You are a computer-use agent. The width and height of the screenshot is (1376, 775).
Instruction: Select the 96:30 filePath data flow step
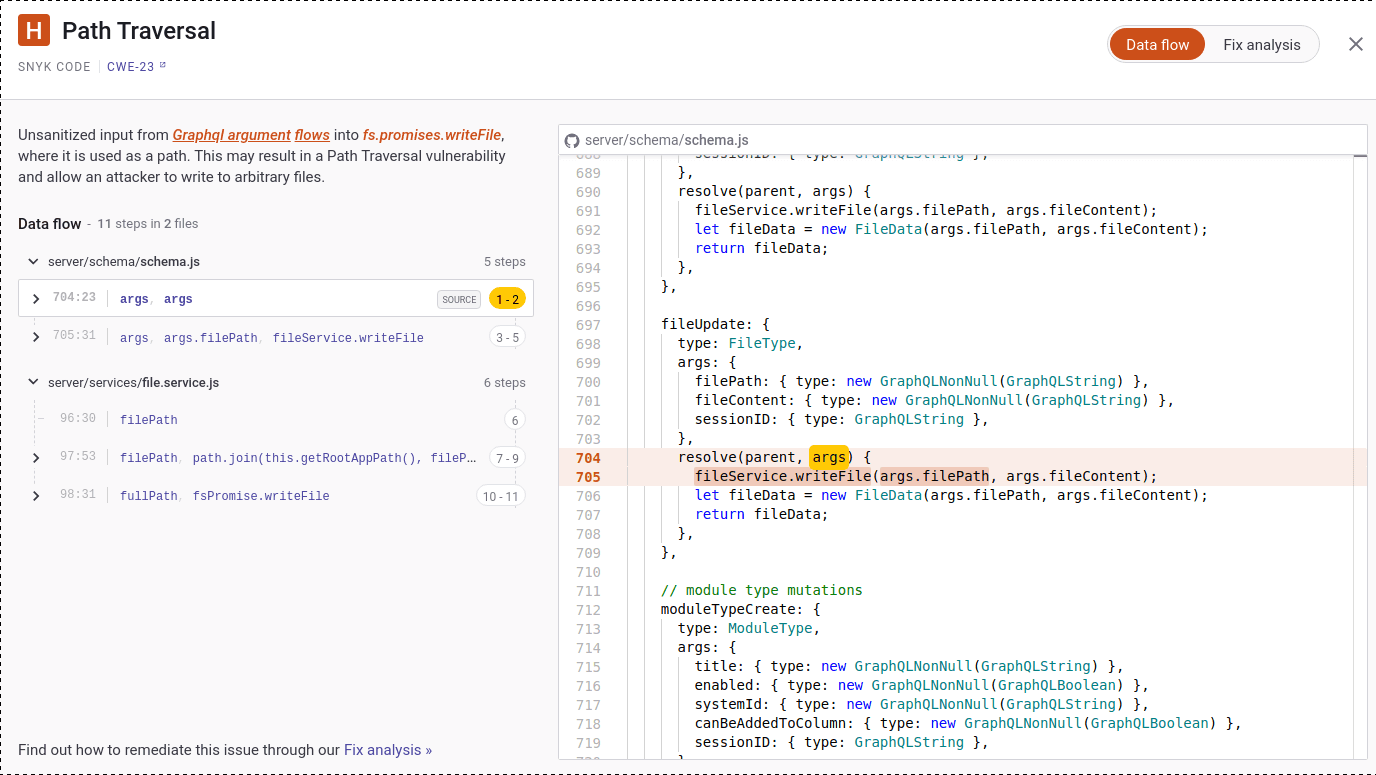point(148,419)
